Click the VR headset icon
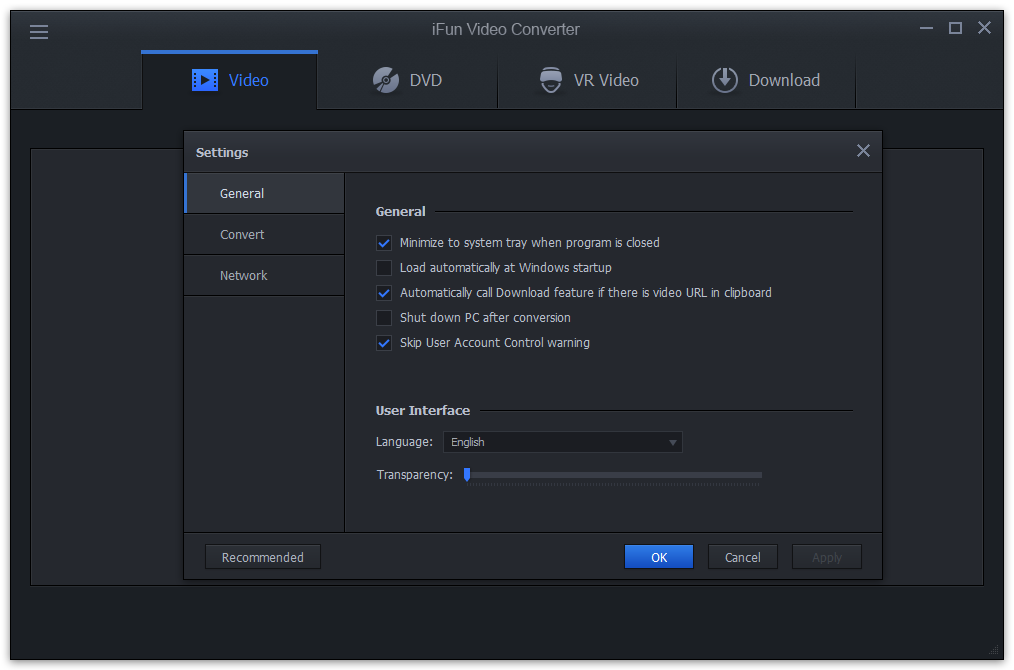Viewport: 1014px width, 670px height. tap(551, 80)
